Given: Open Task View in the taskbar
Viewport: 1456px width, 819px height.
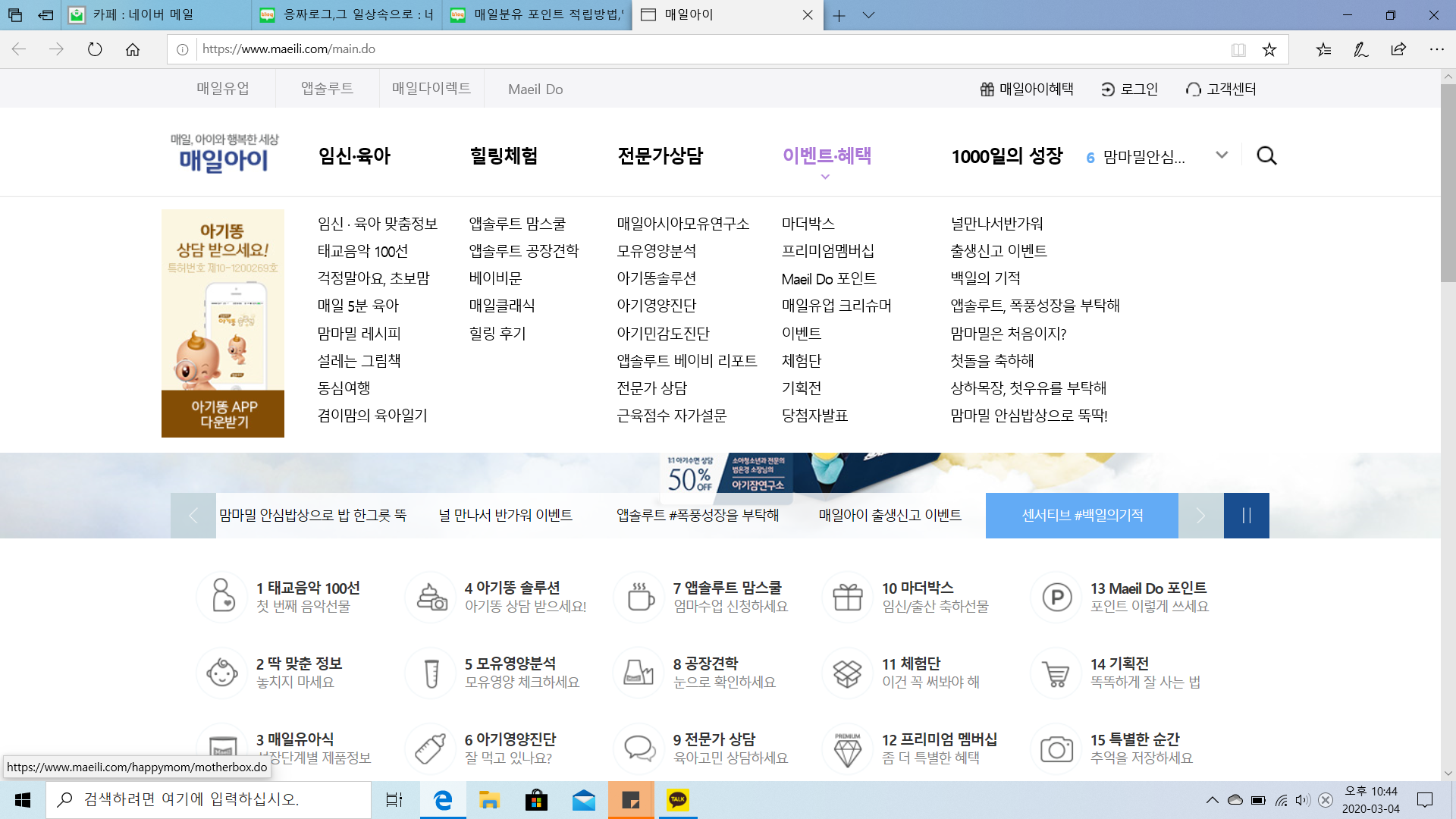Looking at the screenshot, I should tap(394, 799).
